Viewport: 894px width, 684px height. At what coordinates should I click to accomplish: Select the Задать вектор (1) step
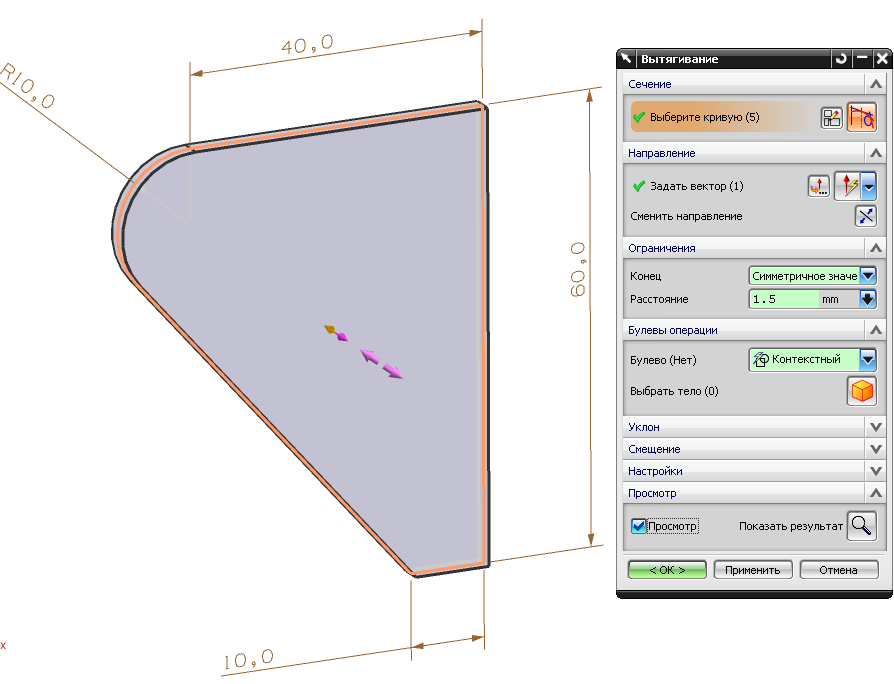697,186
